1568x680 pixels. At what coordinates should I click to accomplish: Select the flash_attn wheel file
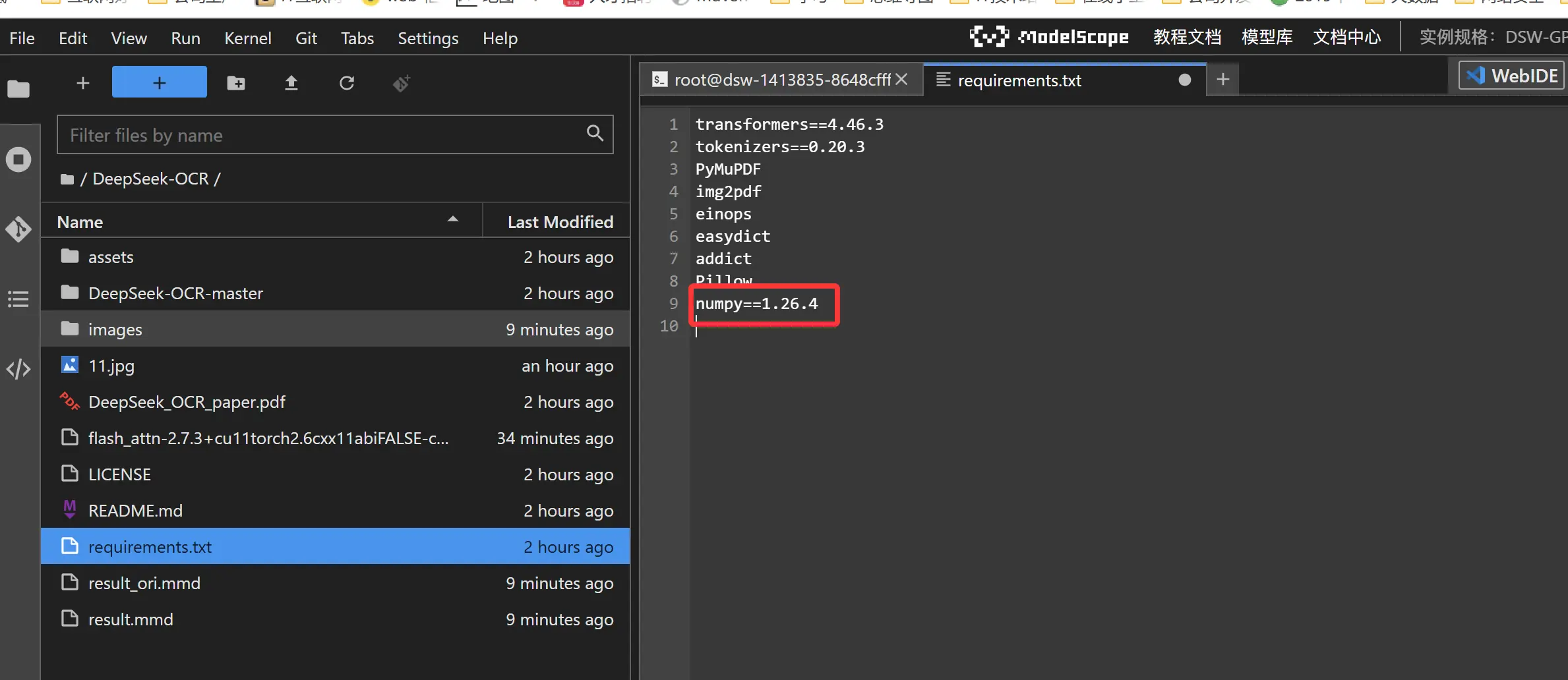pyautogui.click(x=336, y=438)
